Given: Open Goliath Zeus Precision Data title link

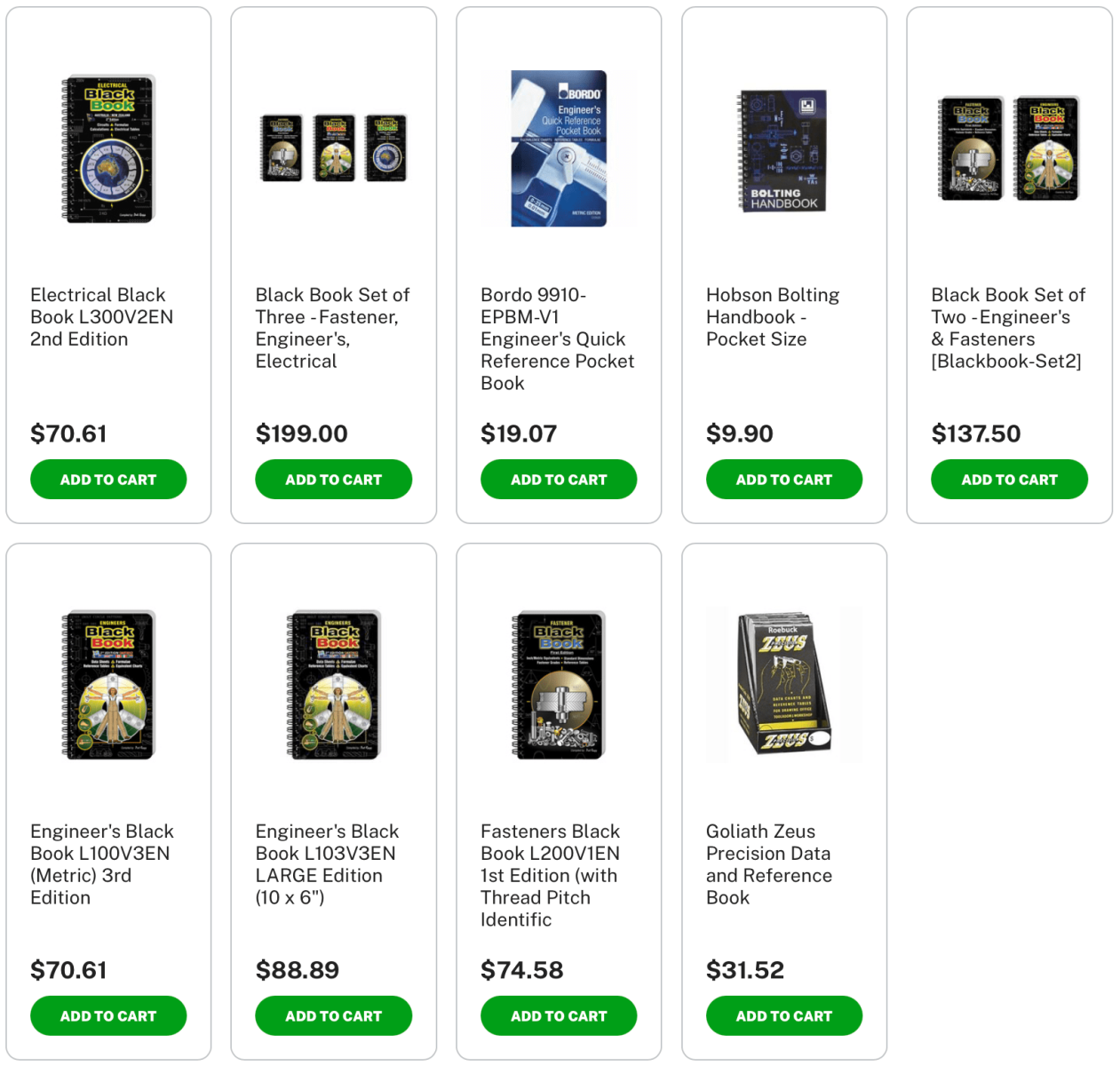Looking at the screenshot, I should 769,864.
